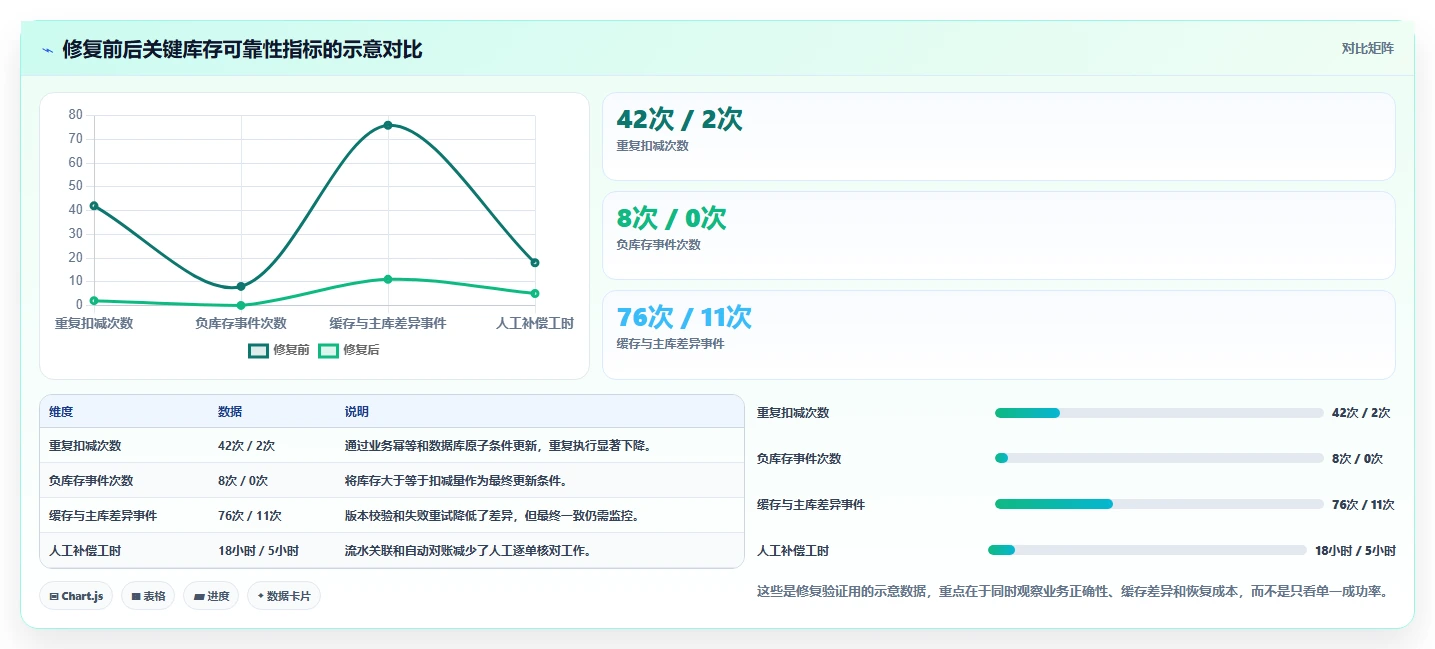This screenshot has height=649, width=1435.
Task: Click table value 42次 / 2次
Action: pyautogui.click(x=246, y=446)
